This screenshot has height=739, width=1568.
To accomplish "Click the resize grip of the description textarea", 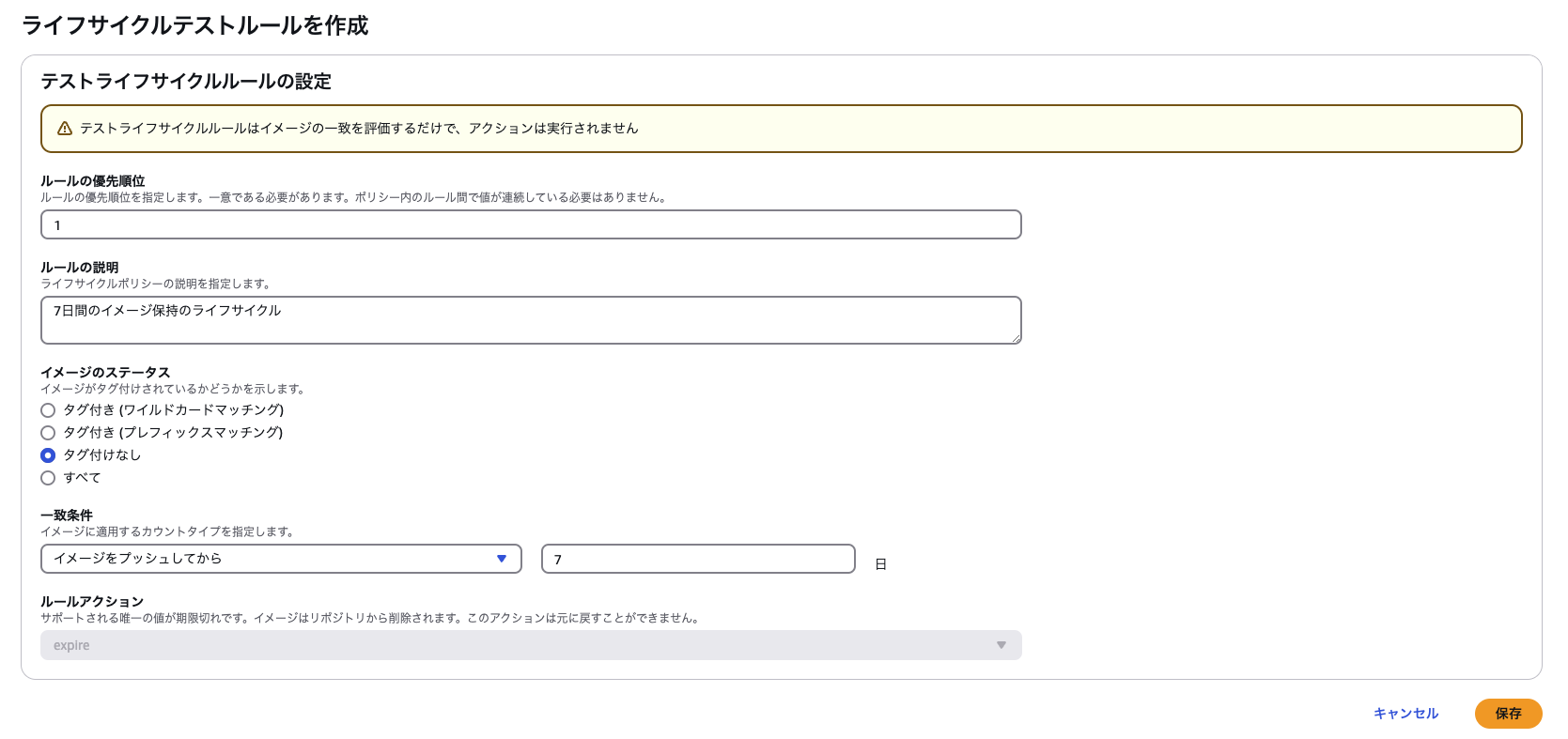I will coord(1016,338).
